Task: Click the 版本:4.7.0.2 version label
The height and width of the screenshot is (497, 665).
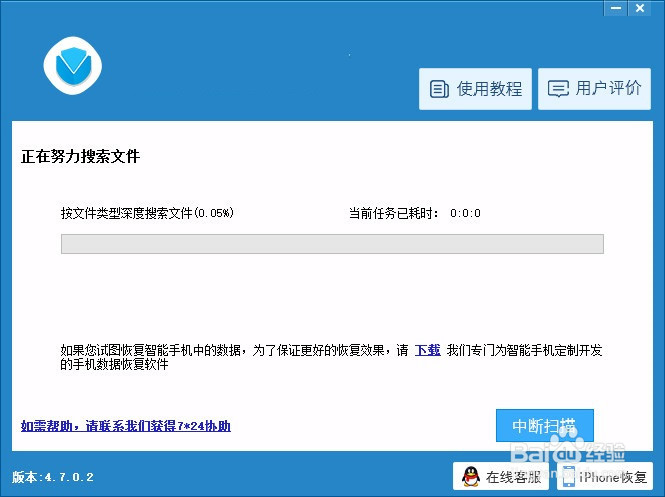Action: pos(53,477)
